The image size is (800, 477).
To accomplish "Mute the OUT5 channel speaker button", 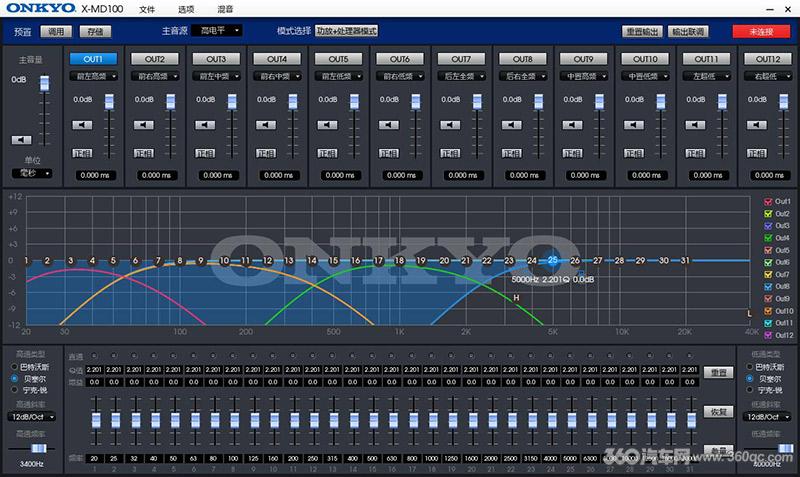I will [327, 125].
